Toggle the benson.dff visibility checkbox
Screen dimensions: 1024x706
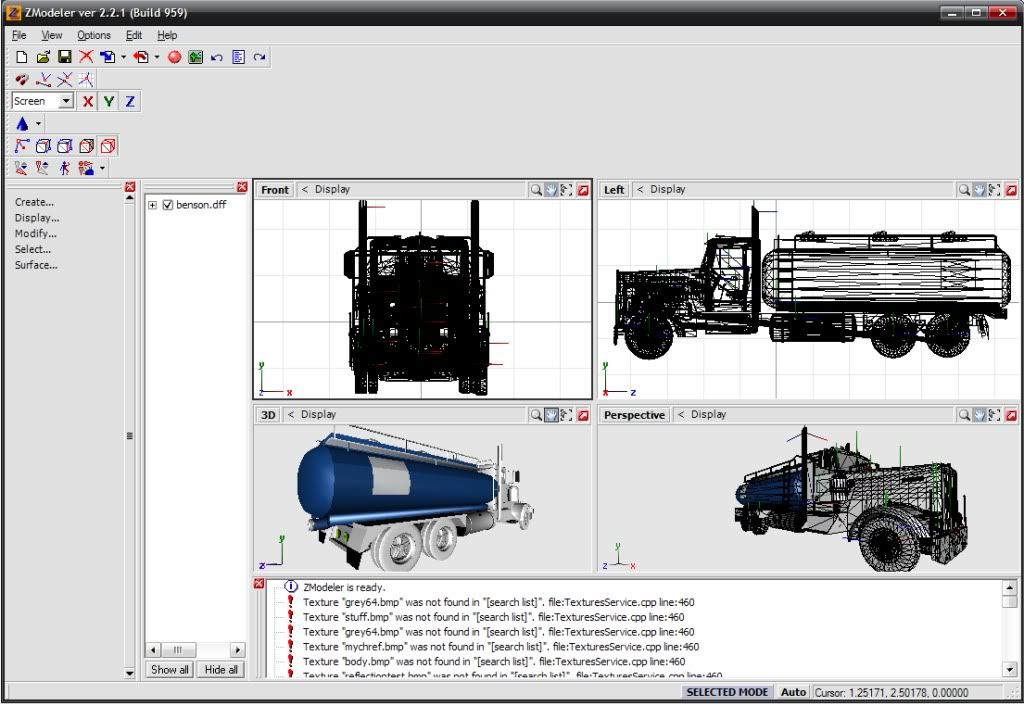tap(168, 205)
